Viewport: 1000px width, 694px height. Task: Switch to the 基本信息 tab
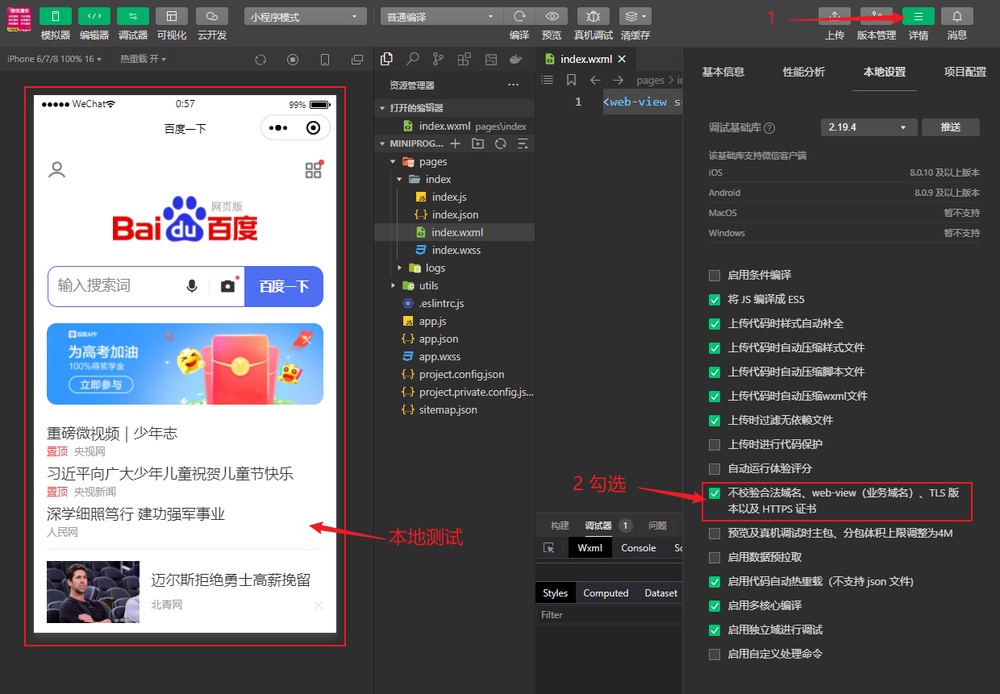[723, 72]
